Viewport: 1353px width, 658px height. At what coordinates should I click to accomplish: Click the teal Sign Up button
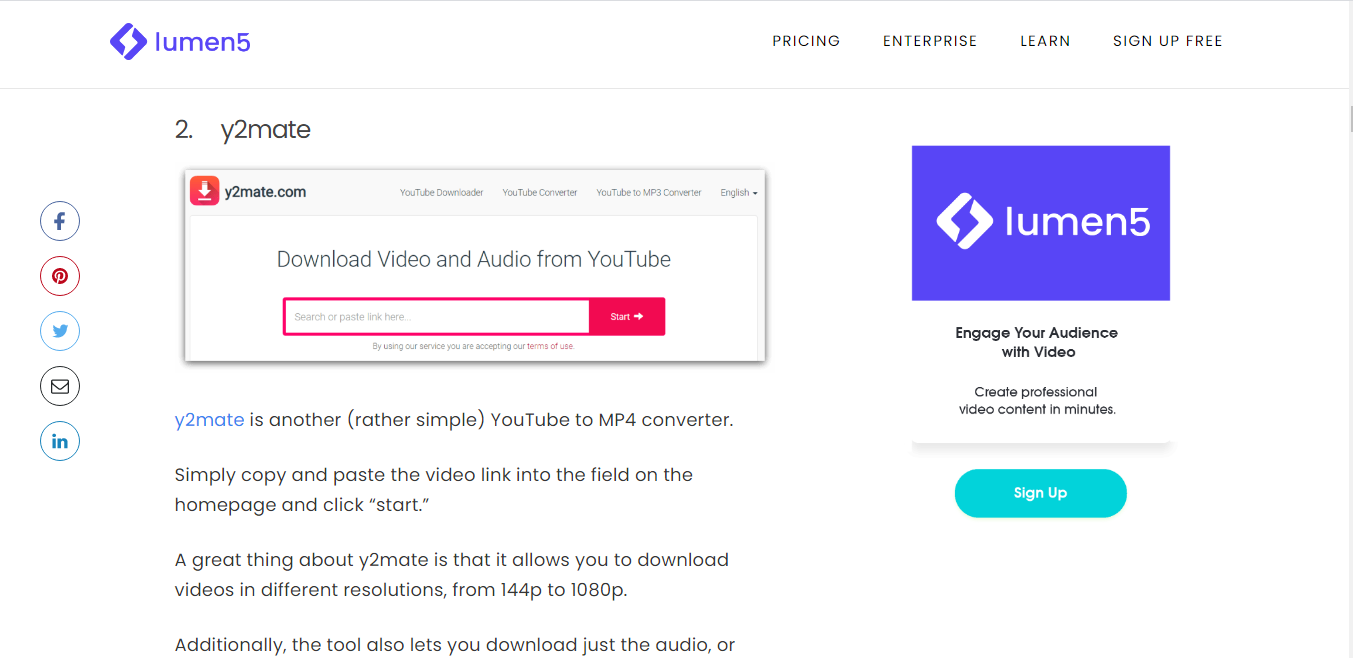[1040, 493]
